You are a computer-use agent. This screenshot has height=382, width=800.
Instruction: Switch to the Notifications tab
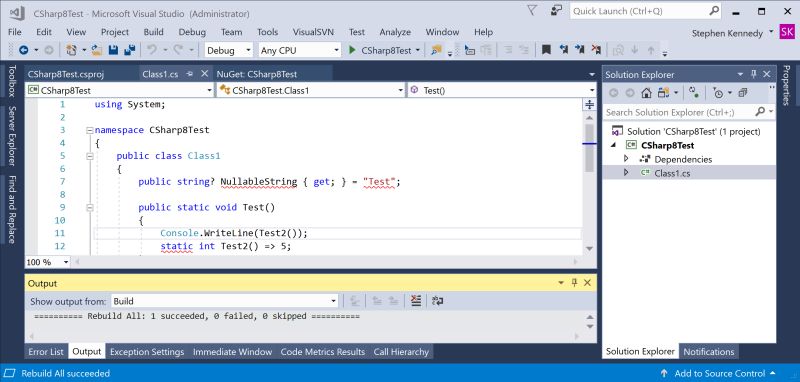coord(709,351)
